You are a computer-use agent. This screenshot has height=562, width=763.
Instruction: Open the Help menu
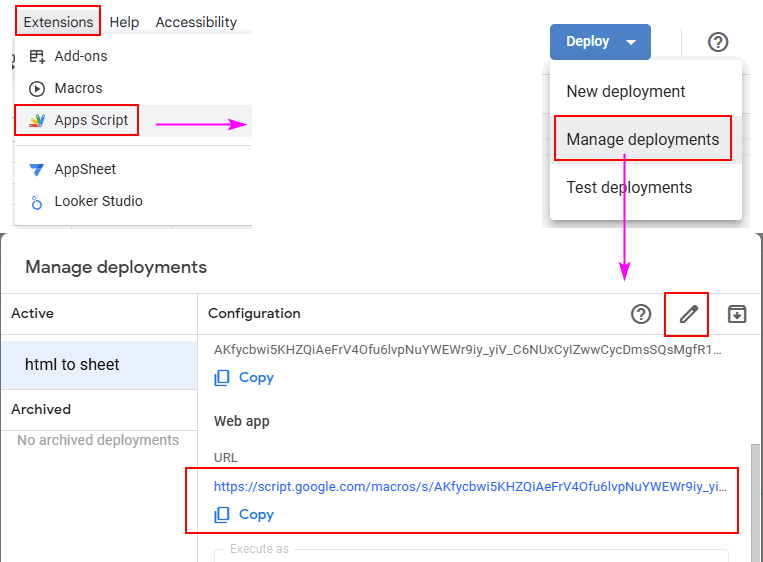(124, 22)
